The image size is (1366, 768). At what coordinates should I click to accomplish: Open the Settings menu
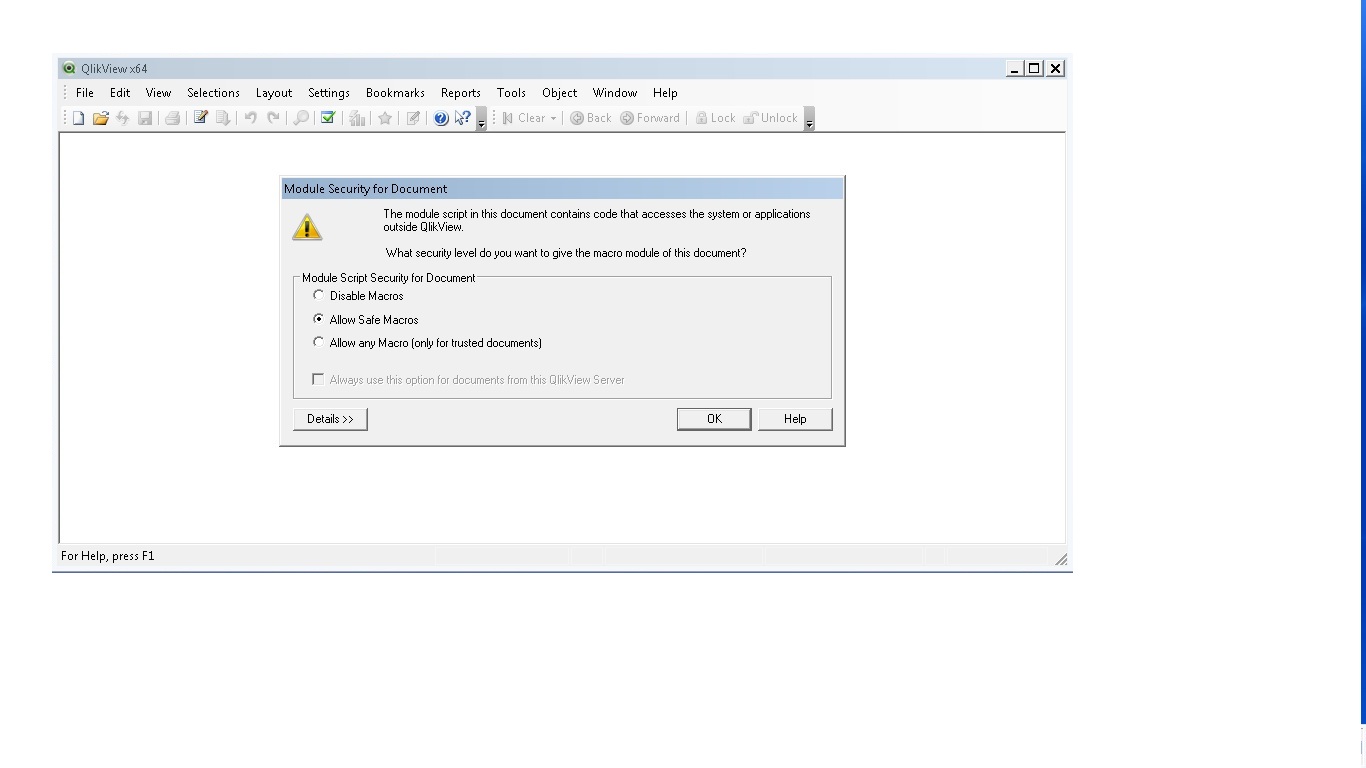[x=329, y=93]
